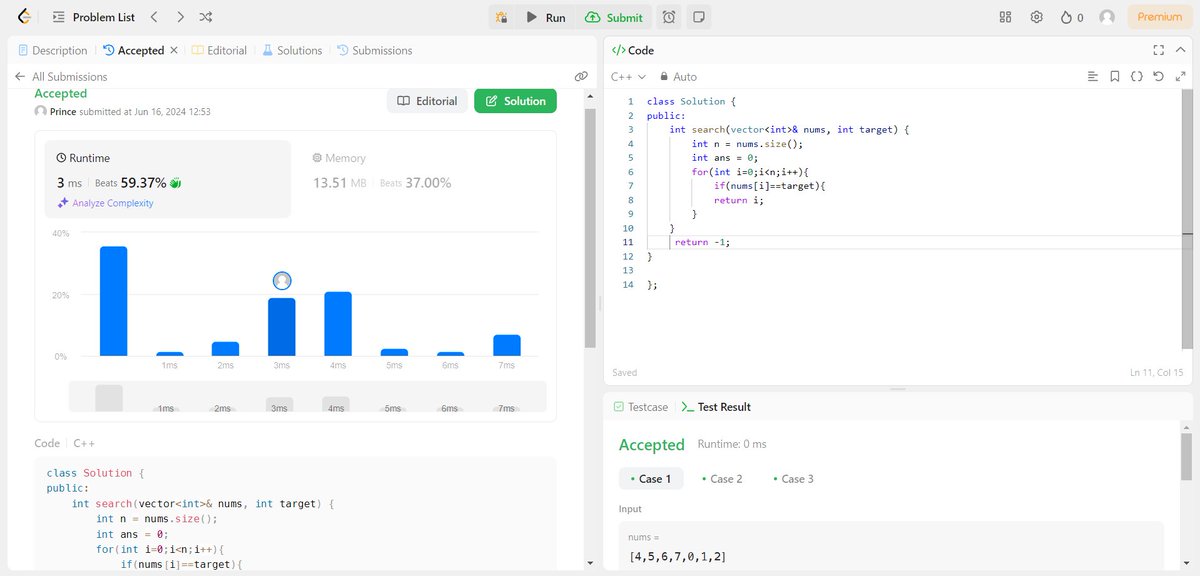
Task: Click the green Solution button
Action: pos(515,101)
